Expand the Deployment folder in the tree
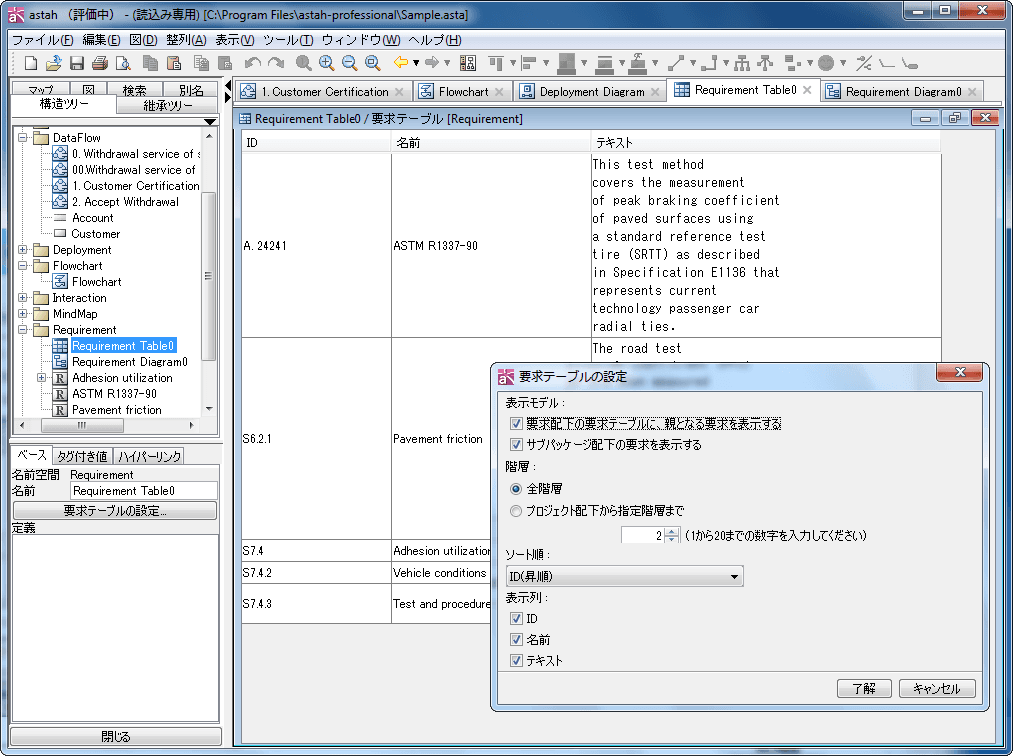The height and width of the screenshot is (756, 1013). click(x=23, y=250)
